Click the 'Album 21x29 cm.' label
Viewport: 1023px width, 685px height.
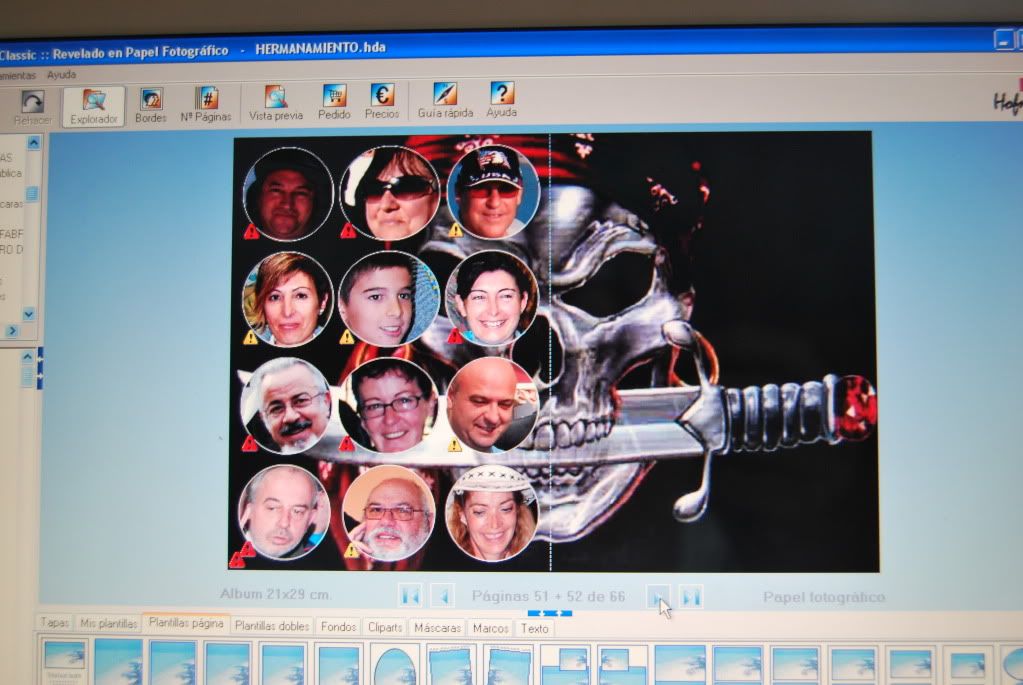point(275,594)
